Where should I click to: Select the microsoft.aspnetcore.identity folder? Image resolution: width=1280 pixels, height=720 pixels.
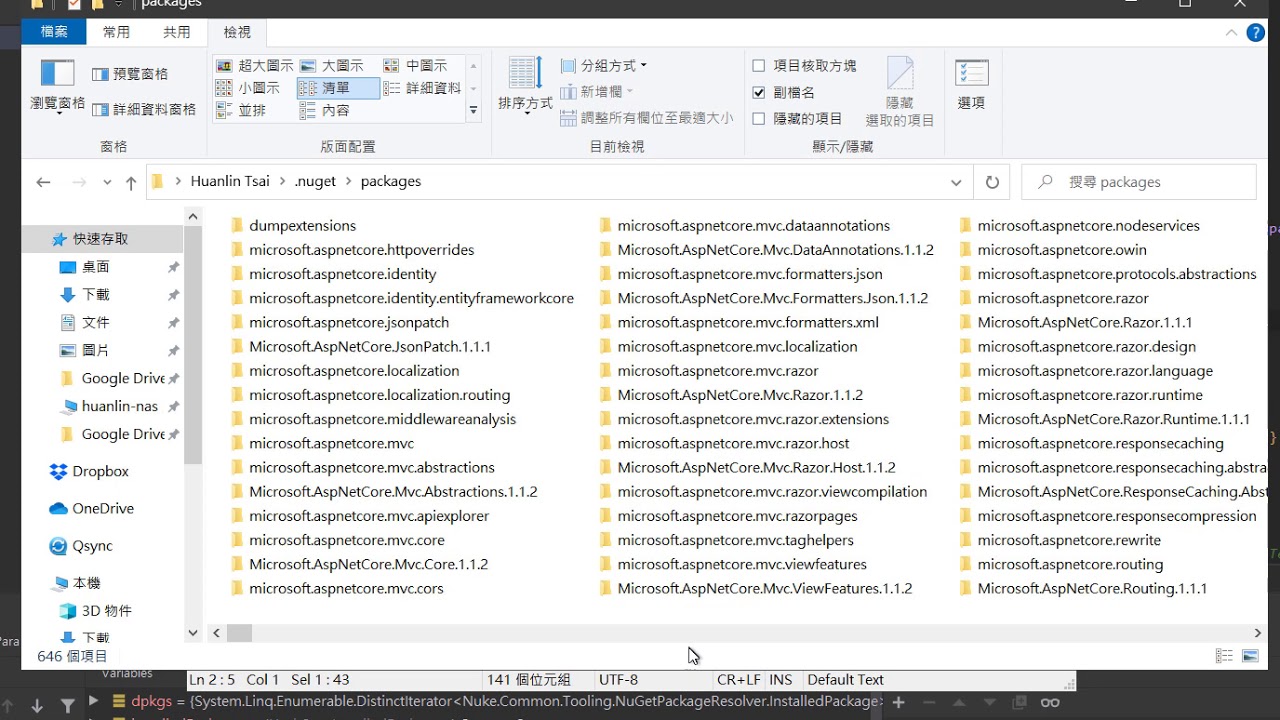pyautogui.click(x=333, y=274)
